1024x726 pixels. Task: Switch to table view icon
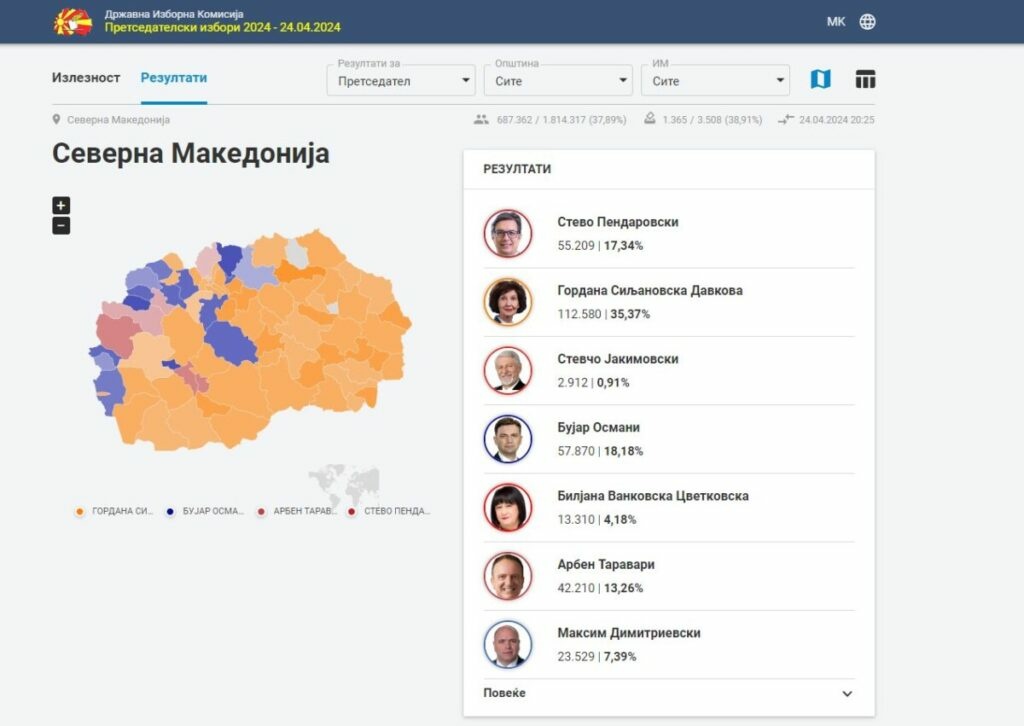(865, 79)
